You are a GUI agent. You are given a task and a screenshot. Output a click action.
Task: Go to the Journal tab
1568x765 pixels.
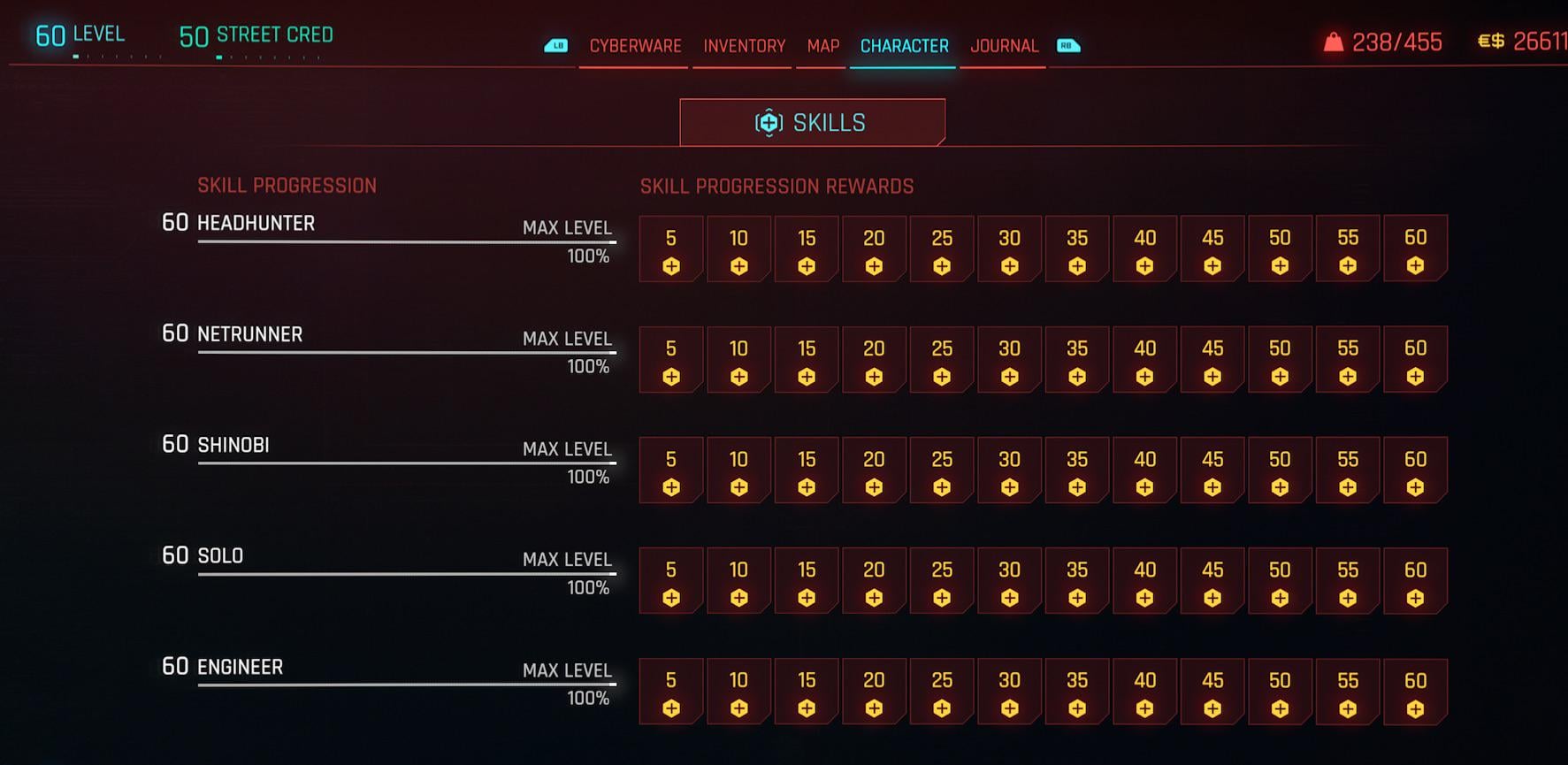point(1004,46)
